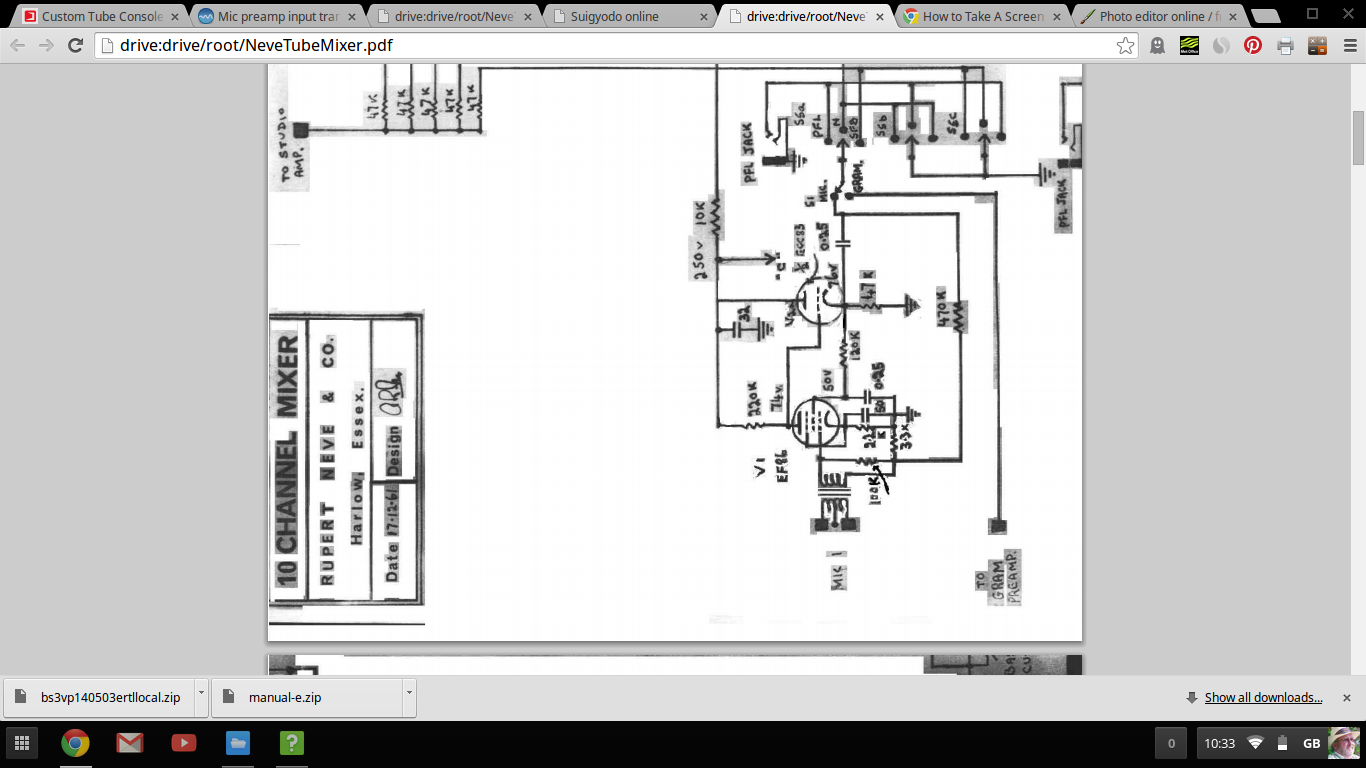This screenshot has height=768, width=1366.
Task: Click the battery status icon
Action: click(1282, 743)
